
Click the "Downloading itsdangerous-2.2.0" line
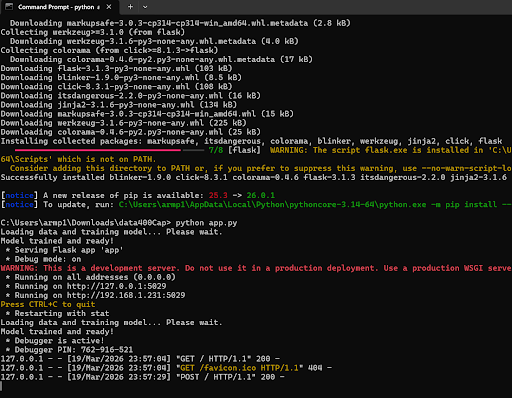tap(131, 96)
